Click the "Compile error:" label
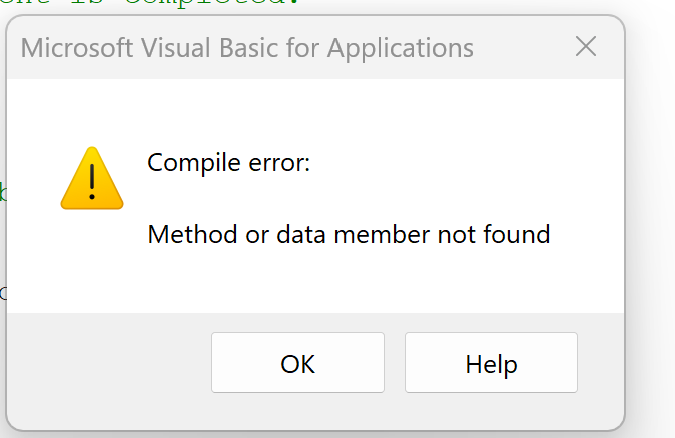Viewport: 675px width, 438px height. (229, 162)
